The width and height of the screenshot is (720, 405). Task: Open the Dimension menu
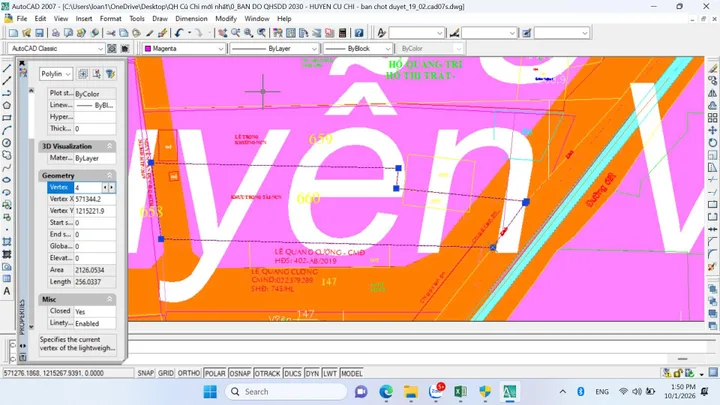(191, 19)
